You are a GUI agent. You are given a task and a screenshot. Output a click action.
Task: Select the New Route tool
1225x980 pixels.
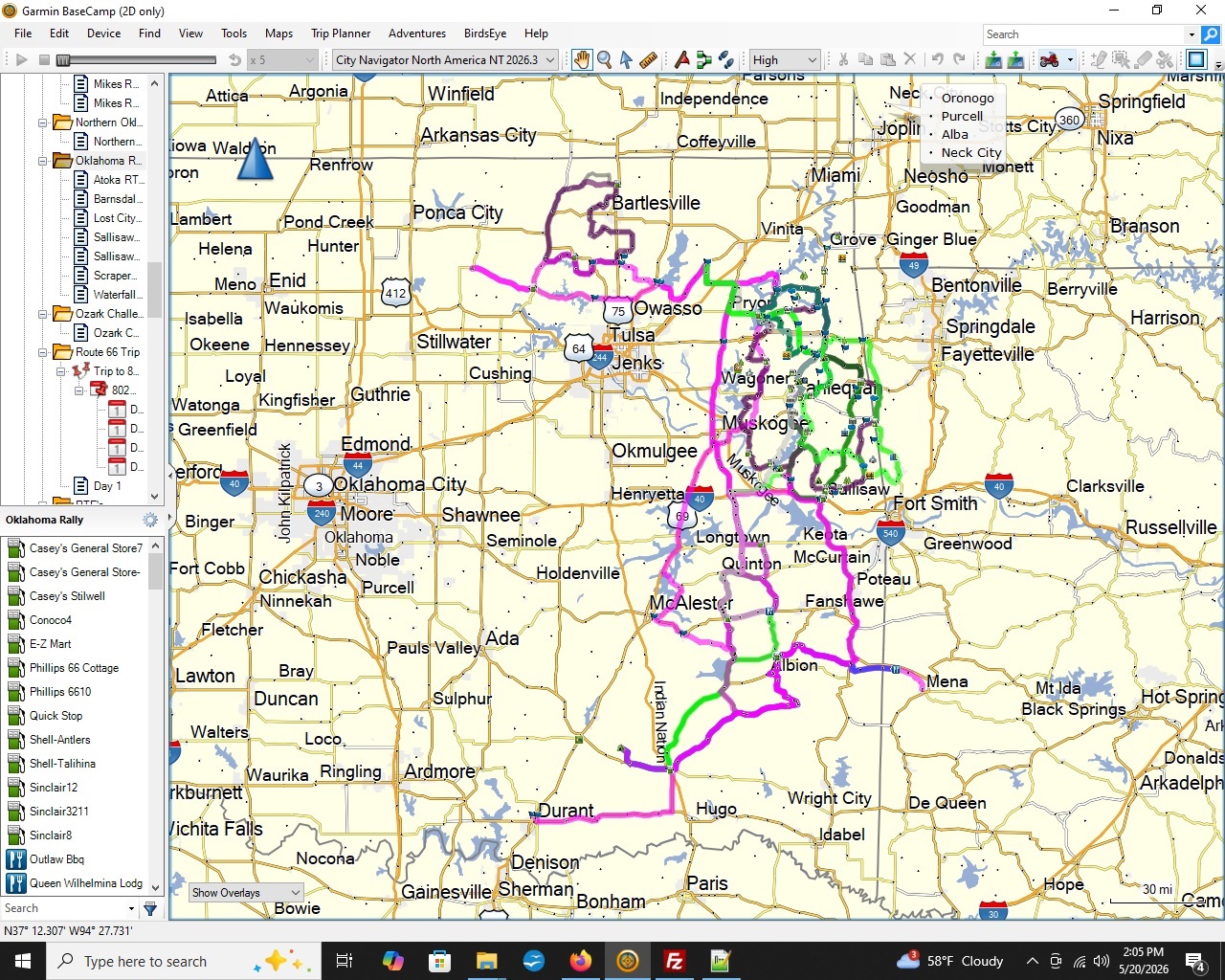coord(704,59)
